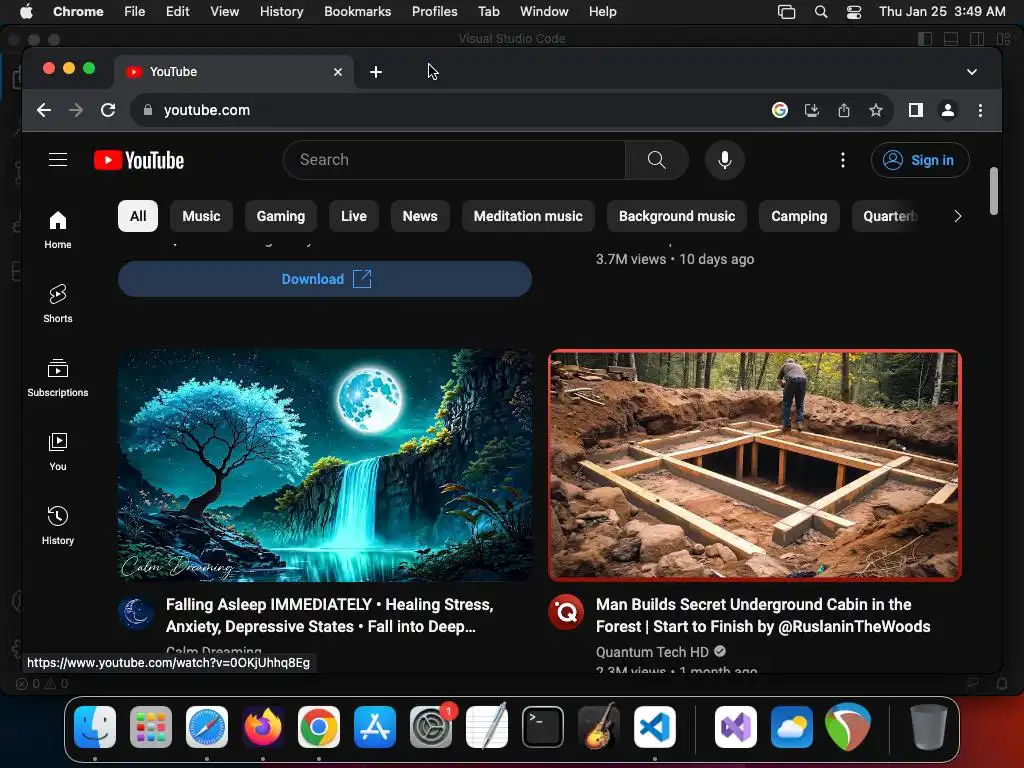This screenshot has width=1024, height=768.
Task: Click the page vertical scrollbar
Action: 993,191
